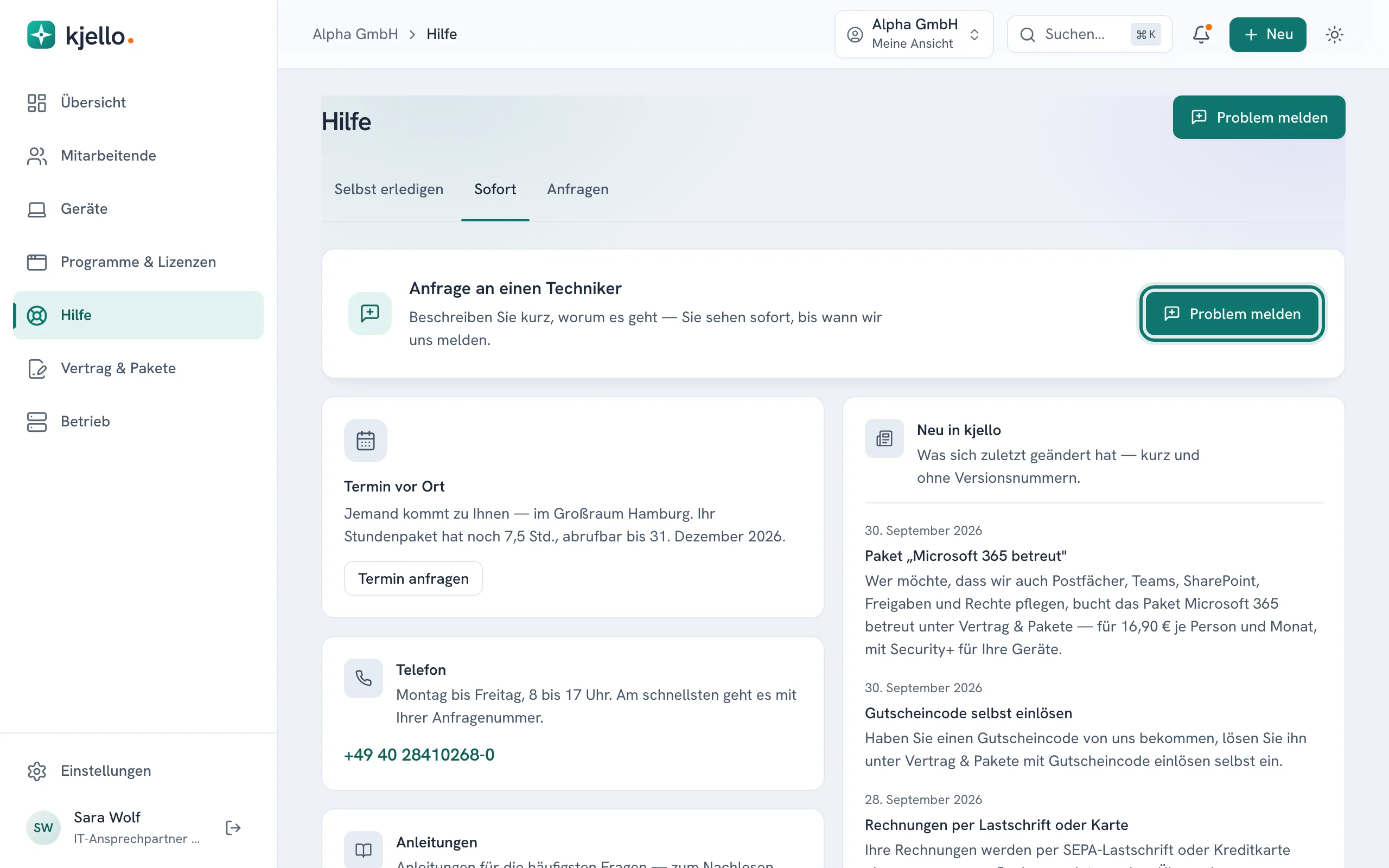This screenshot has width=1389, height=868.
Task: Expand the Alpha GmbH view switcher
Action: [914, 34]
